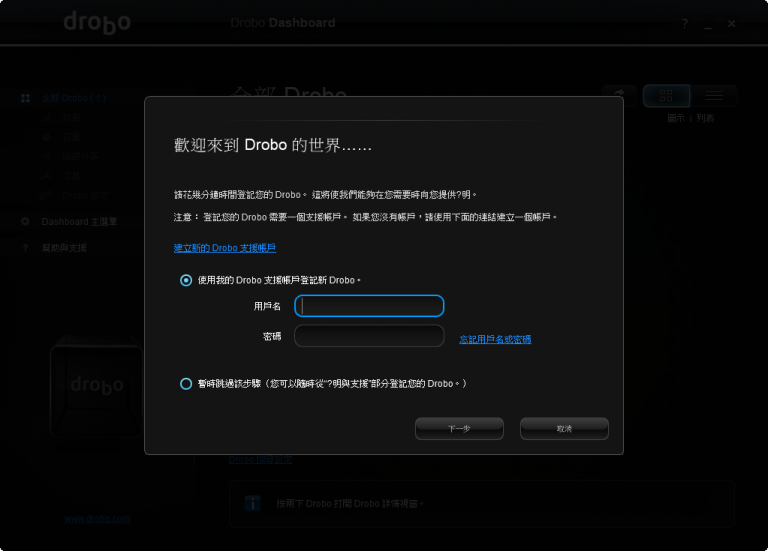The width and height of the screenshot is (768, 551).
Task: Switch to the grid icon view
Action: (666, 96)
